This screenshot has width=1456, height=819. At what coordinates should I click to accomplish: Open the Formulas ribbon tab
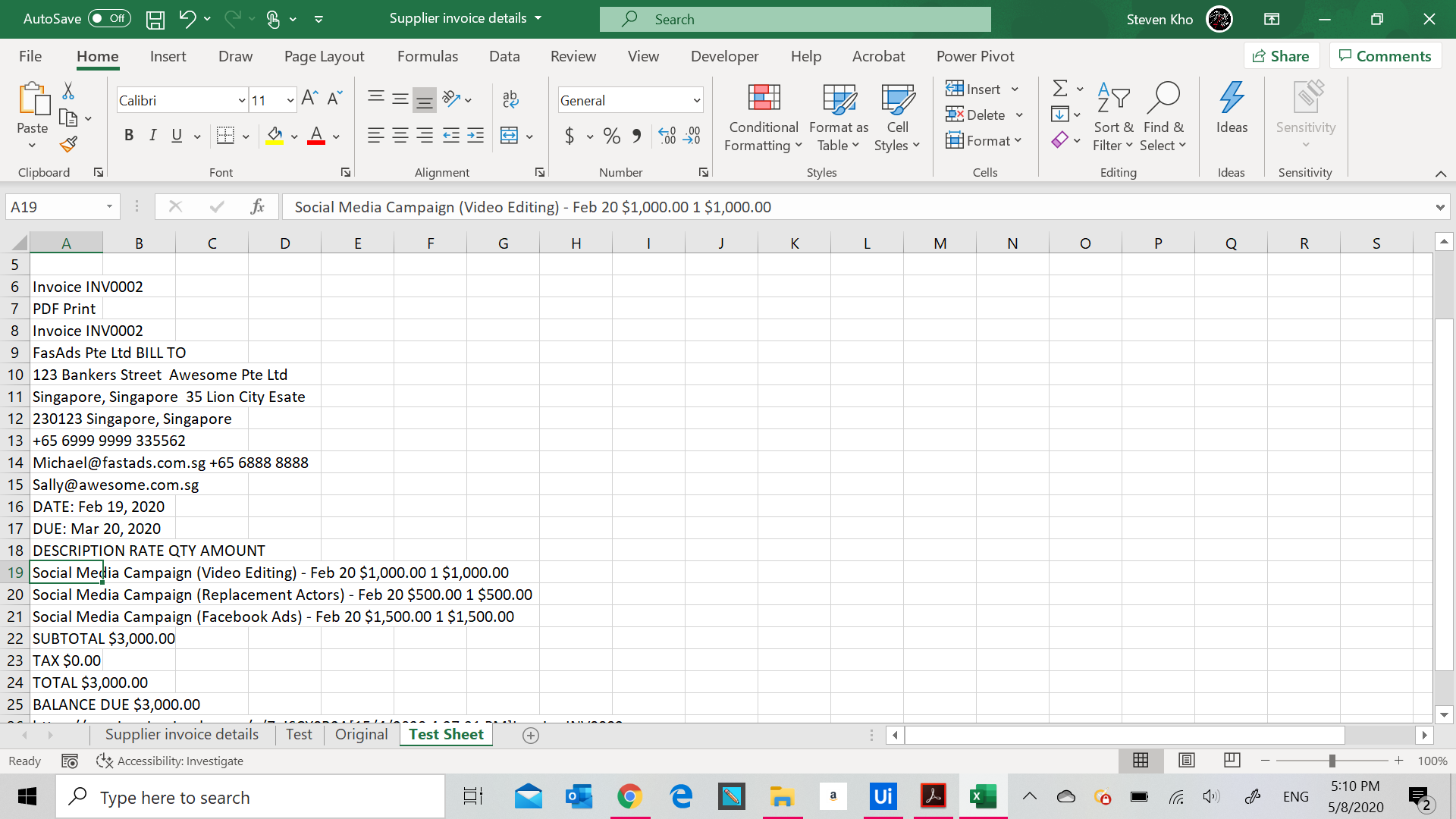[x=427, y=56]
